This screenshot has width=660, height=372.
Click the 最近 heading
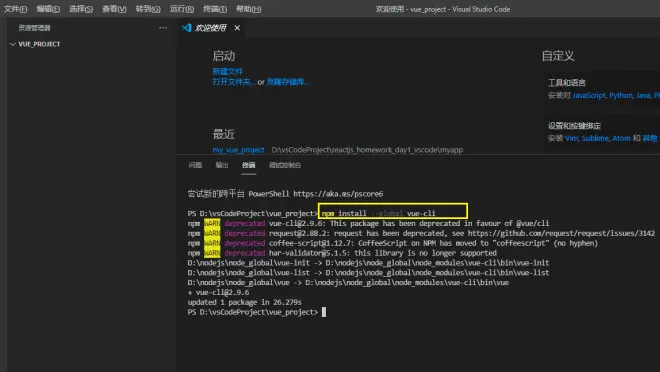(x=224, y=135)
